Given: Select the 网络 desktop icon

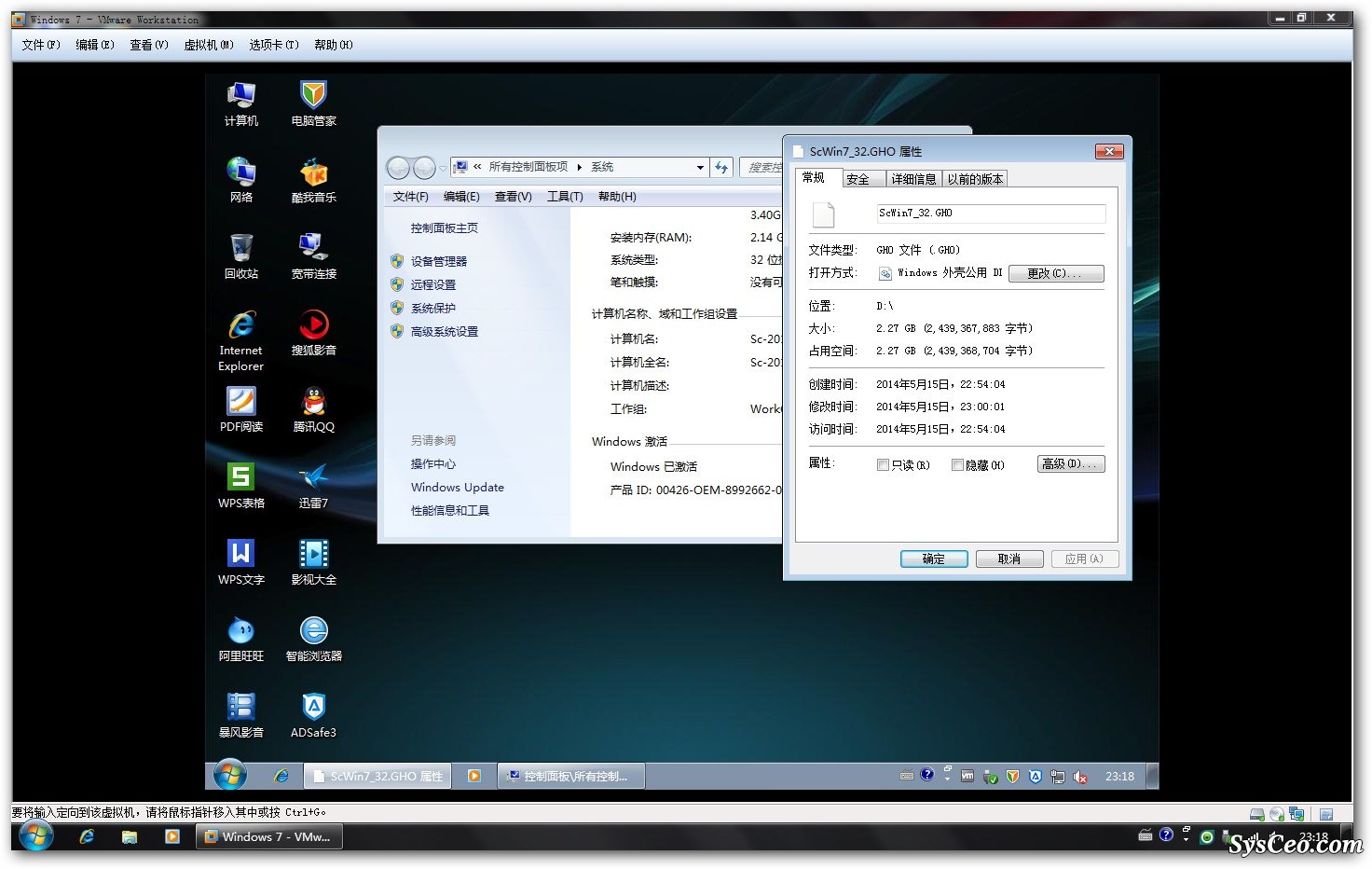Looking at the screenshot, I should [241, 180].
